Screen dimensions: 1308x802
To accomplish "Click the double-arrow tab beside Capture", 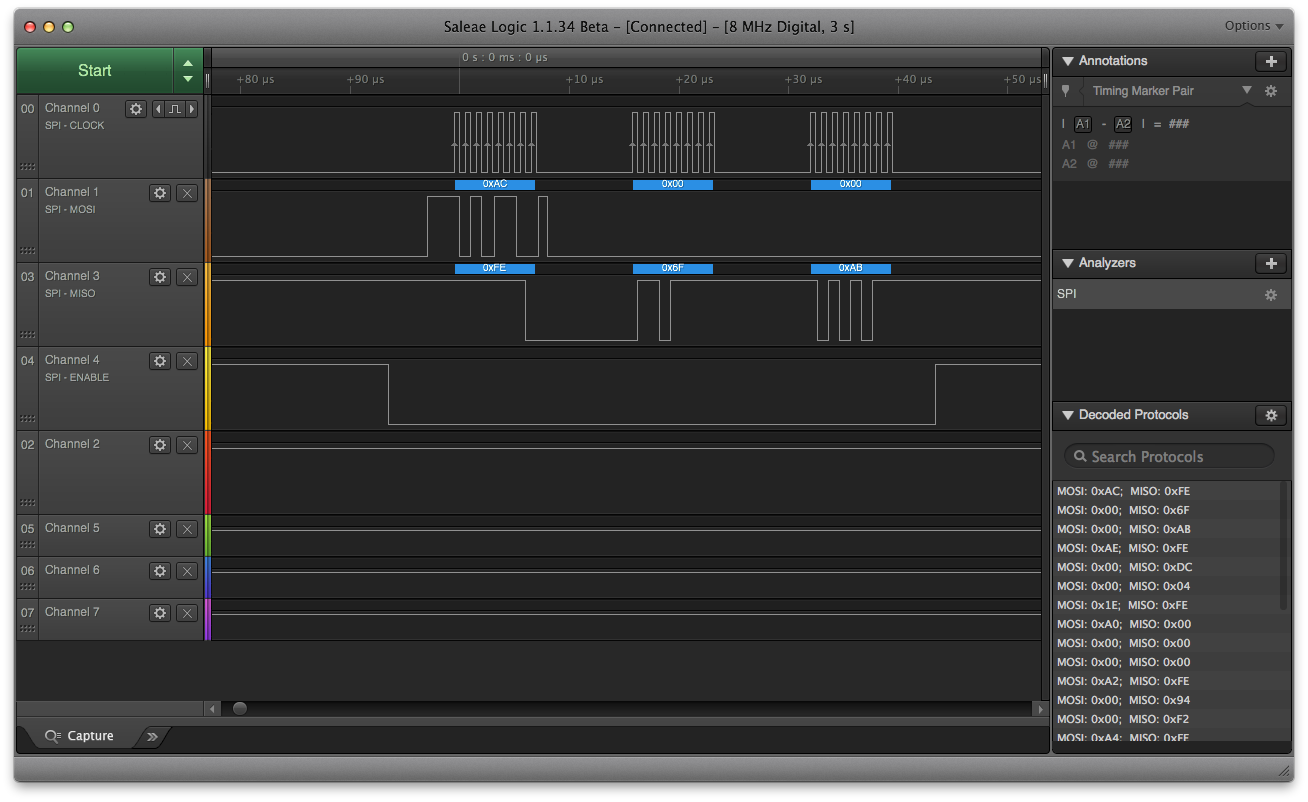I will tap(152, 736).
